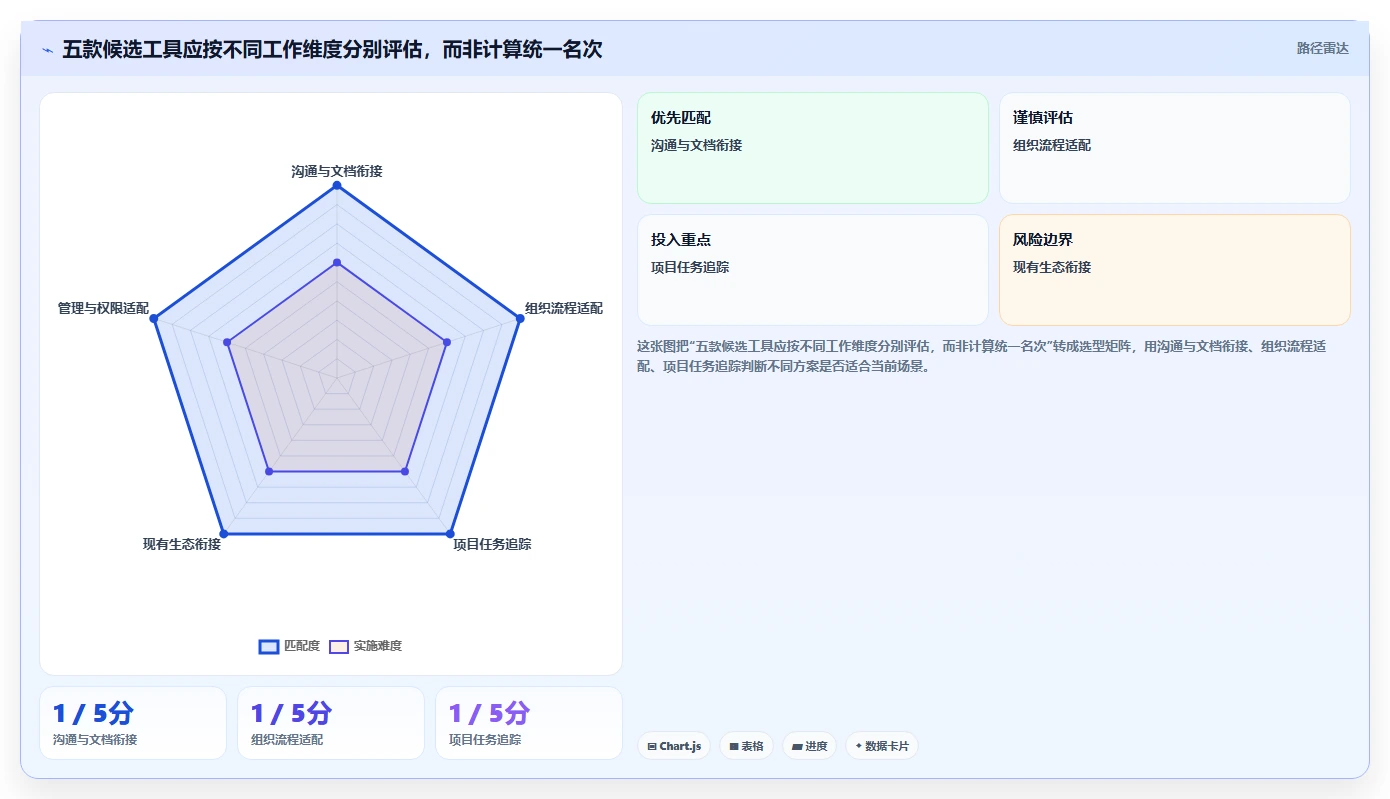
Task: Click 沟通与文档衔接 text in 优先匹配 card
Action: [696, 145]
